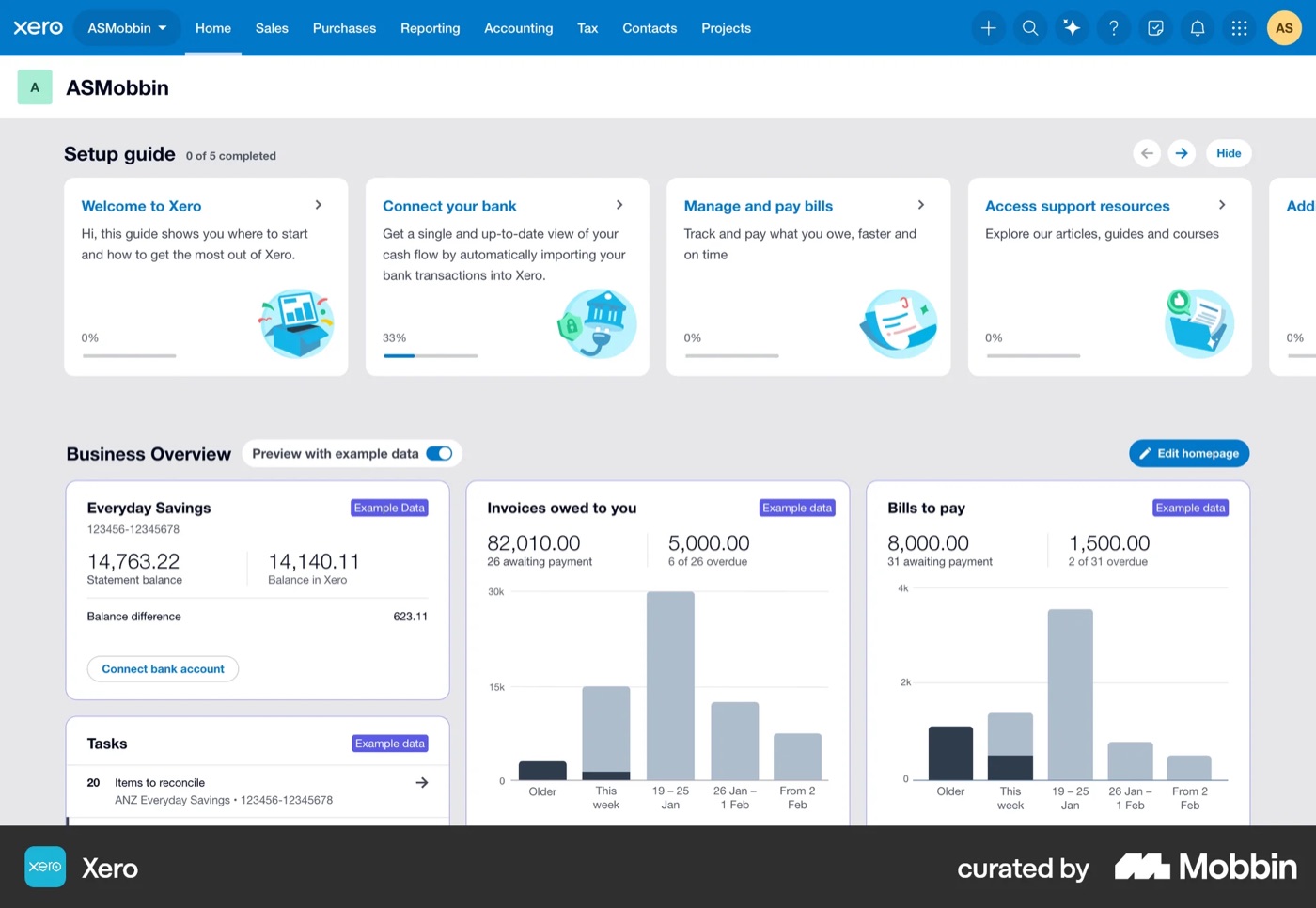Click Welcome to Xero 0% progress bar
Screen dimensions: 1316x908
tap(129, 356)
